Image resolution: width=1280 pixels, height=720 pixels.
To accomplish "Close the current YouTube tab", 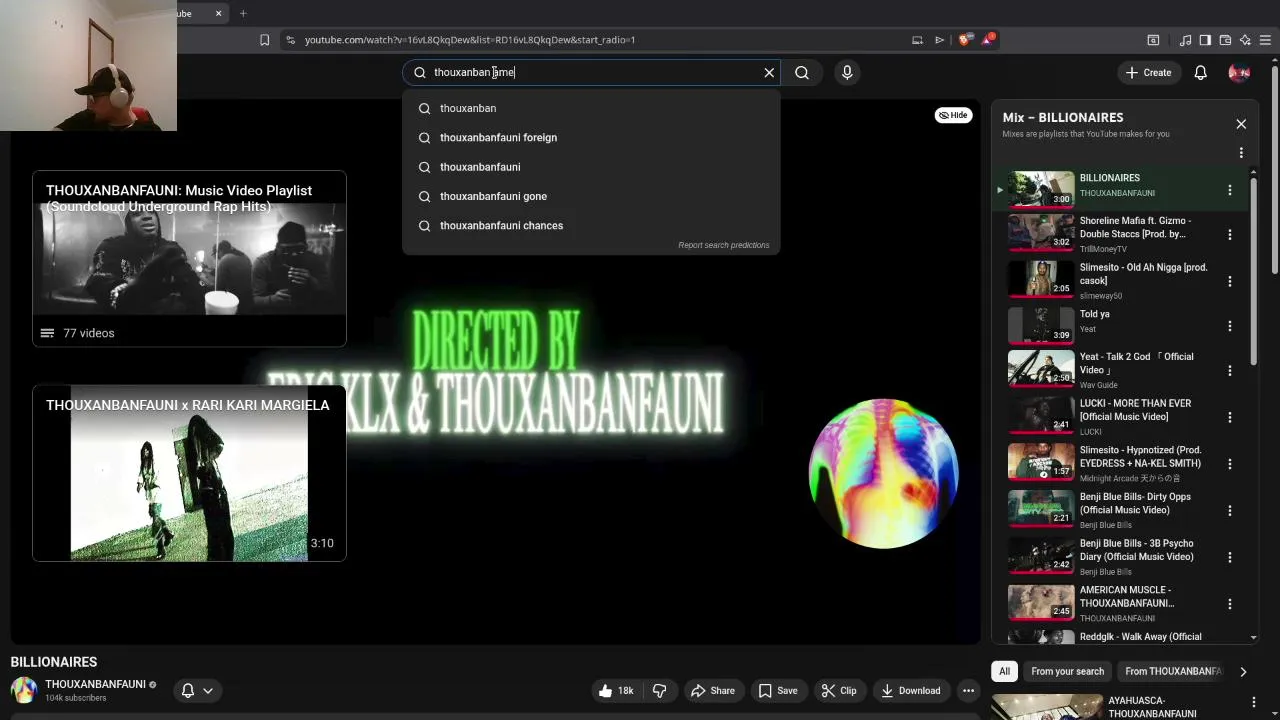I will [219, 13].
